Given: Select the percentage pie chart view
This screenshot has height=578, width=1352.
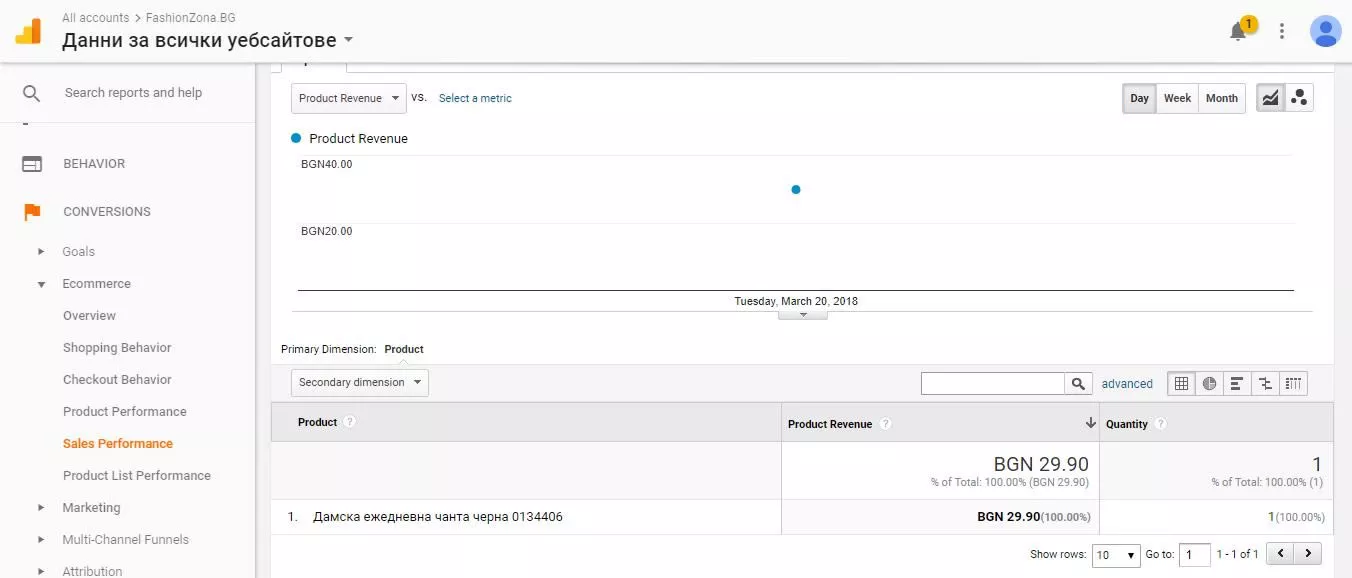Looking at the screenshot, I should (1210, 383).
